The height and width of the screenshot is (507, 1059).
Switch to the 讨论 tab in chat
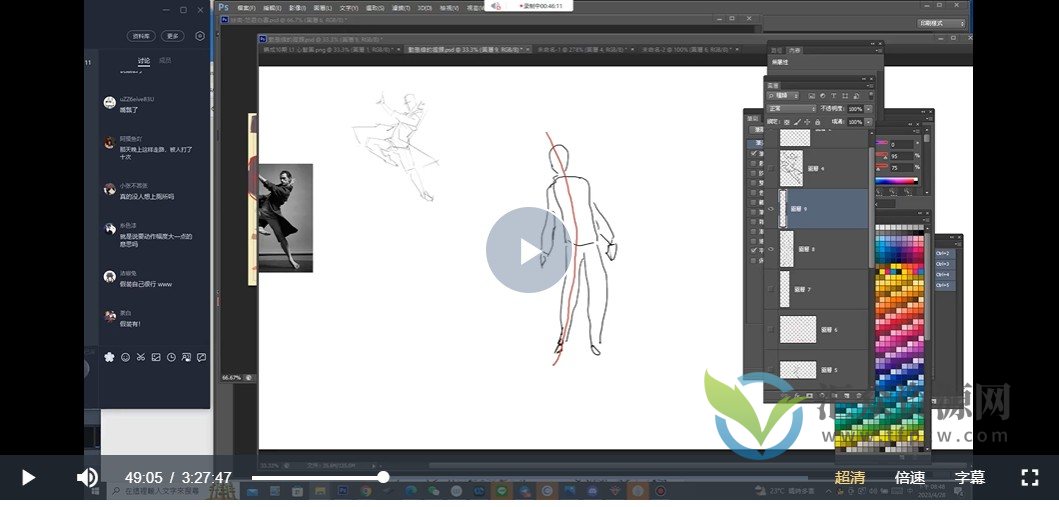click(x=144, y=61)
